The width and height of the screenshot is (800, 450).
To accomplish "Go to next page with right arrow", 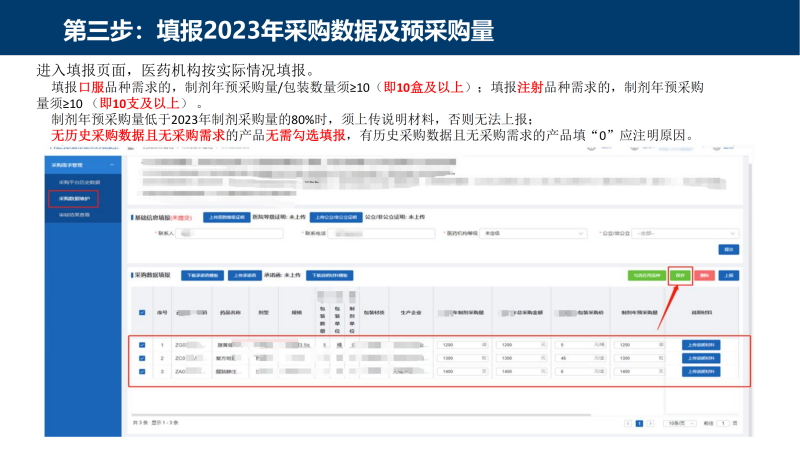I will pyautogui.click(x=651, y=424).
